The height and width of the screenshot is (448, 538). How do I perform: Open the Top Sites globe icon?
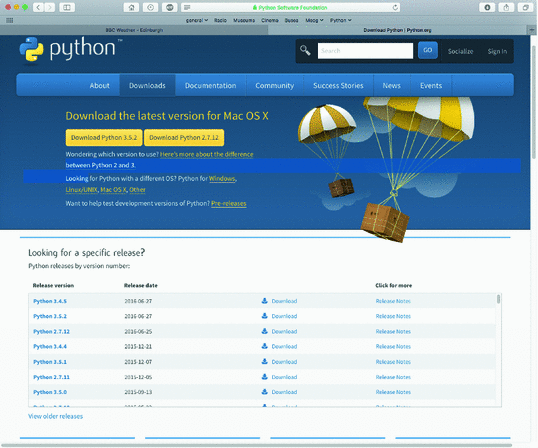tap(169, 7)
